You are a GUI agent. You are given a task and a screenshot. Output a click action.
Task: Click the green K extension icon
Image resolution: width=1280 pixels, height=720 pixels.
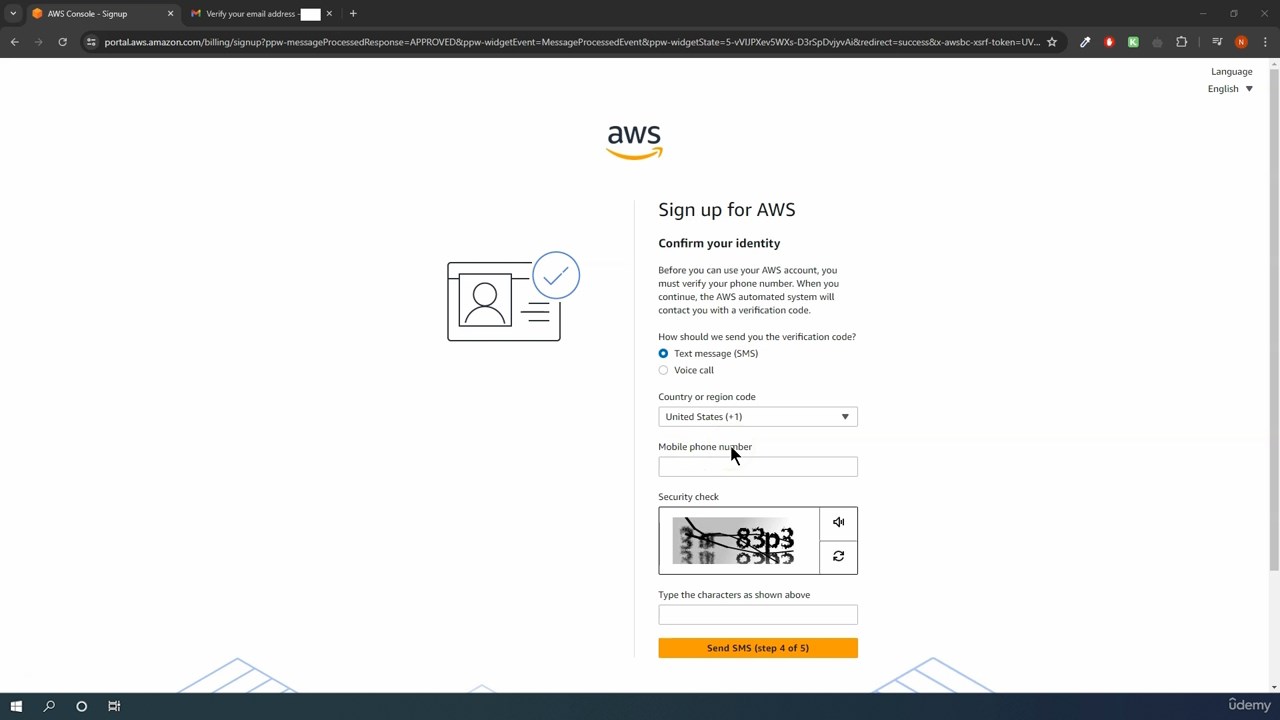point(1133,42)
